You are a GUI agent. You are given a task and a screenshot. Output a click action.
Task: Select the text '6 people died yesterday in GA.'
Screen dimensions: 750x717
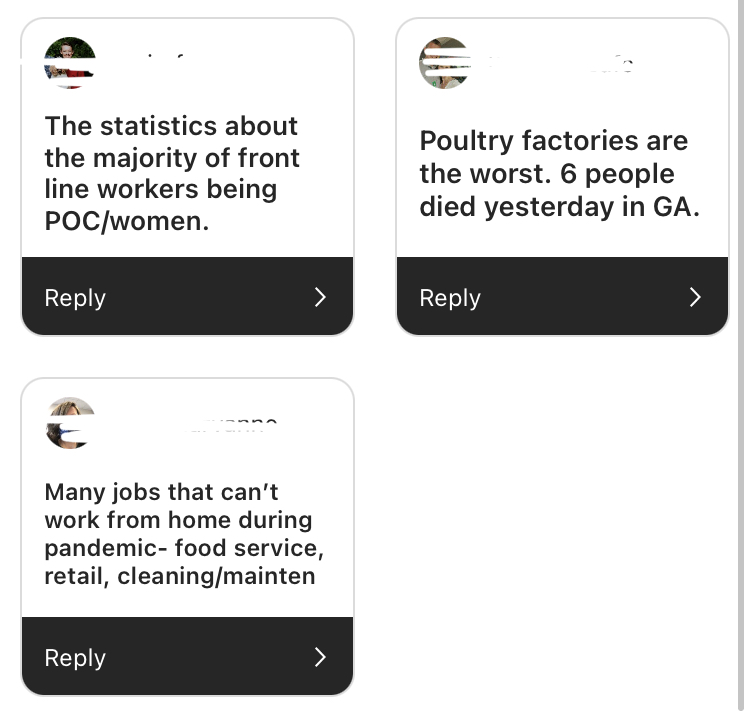pos(560,190)
